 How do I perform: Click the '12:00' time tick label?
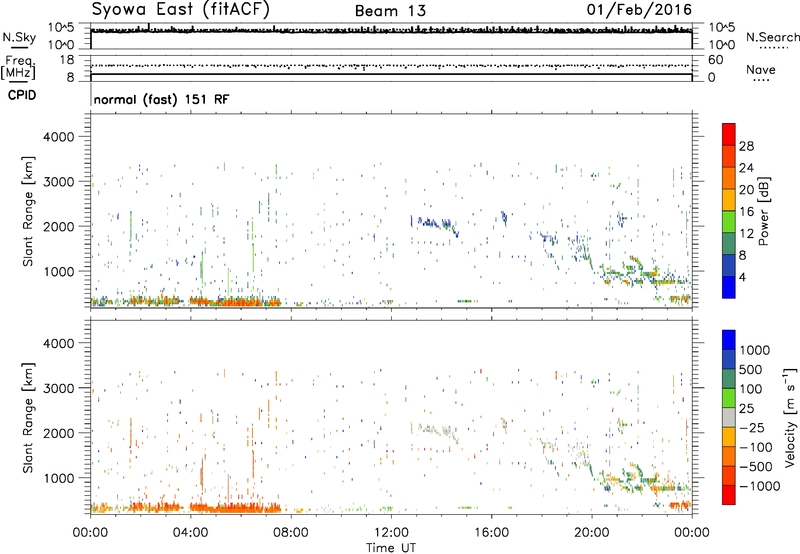click(x=391, y=533)
